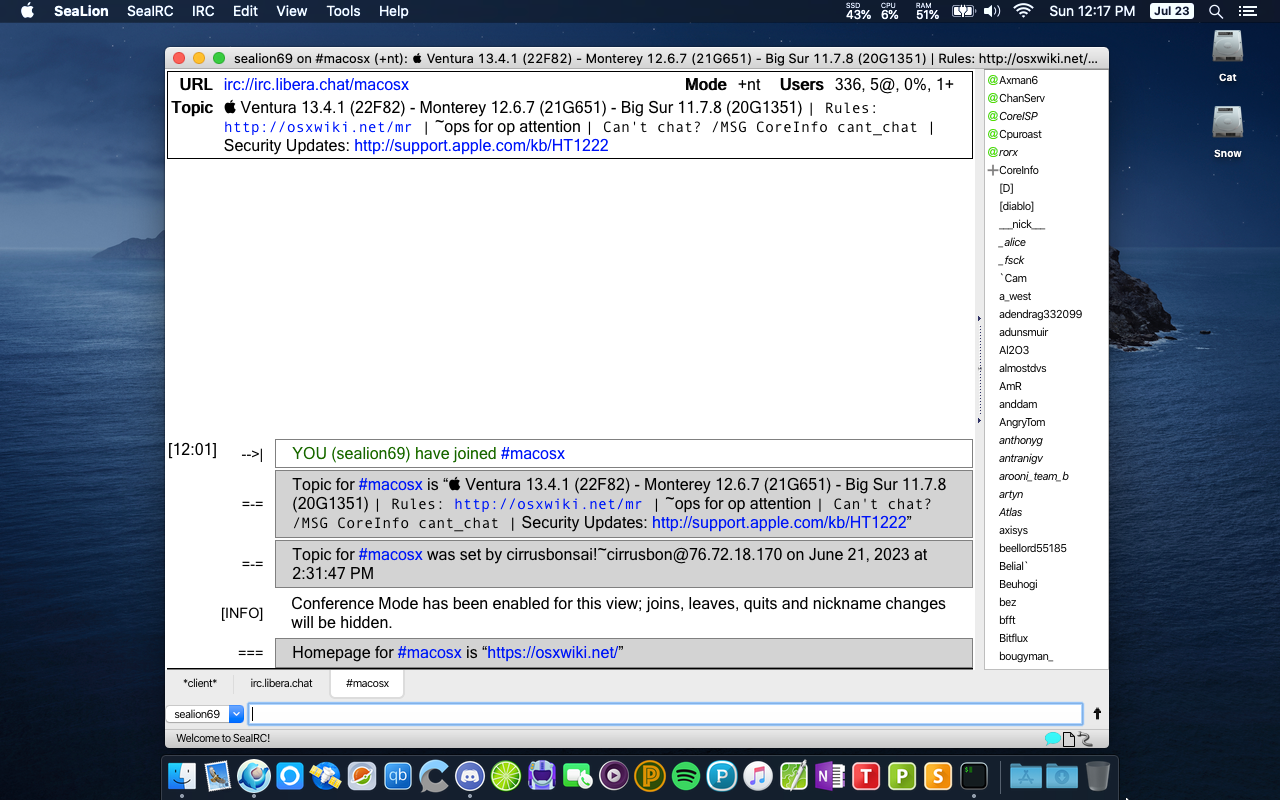Open Spotlight search in menu bar
The image size is (1280, 800).
tap(1216, 11)
